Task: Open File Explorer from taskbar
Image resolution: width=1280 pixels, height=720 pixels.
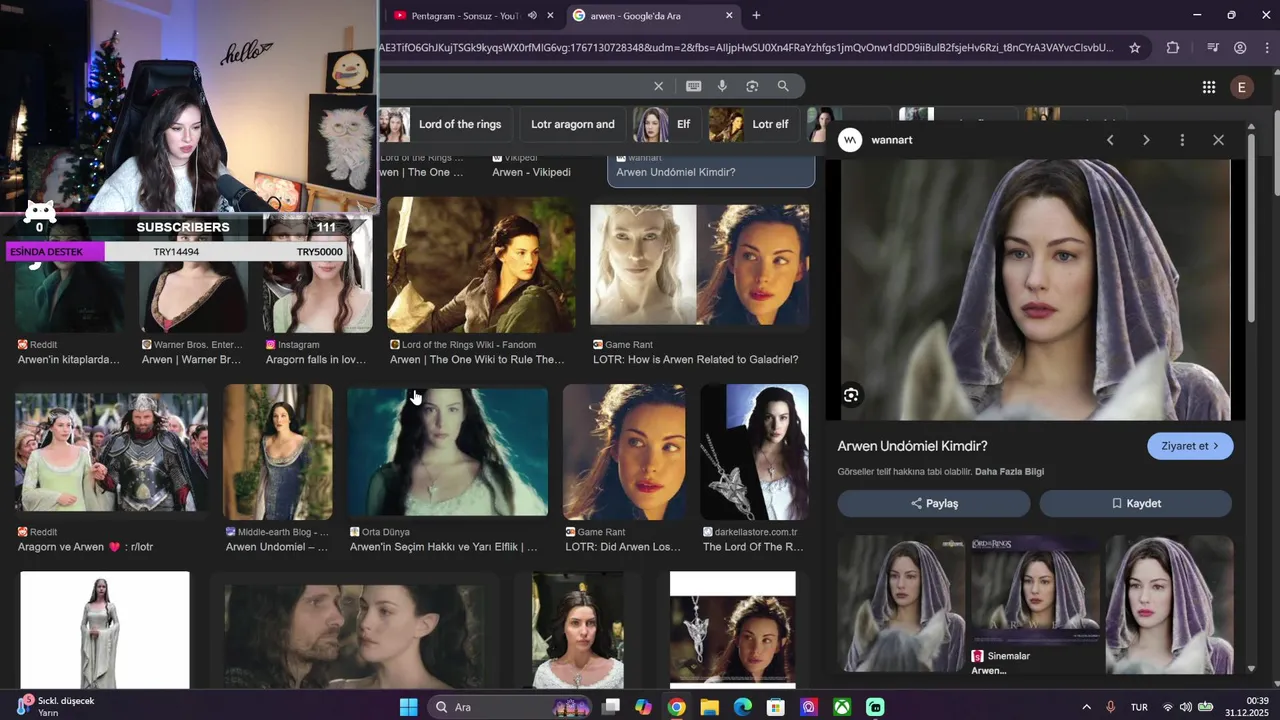Action: tap(709, 707)
